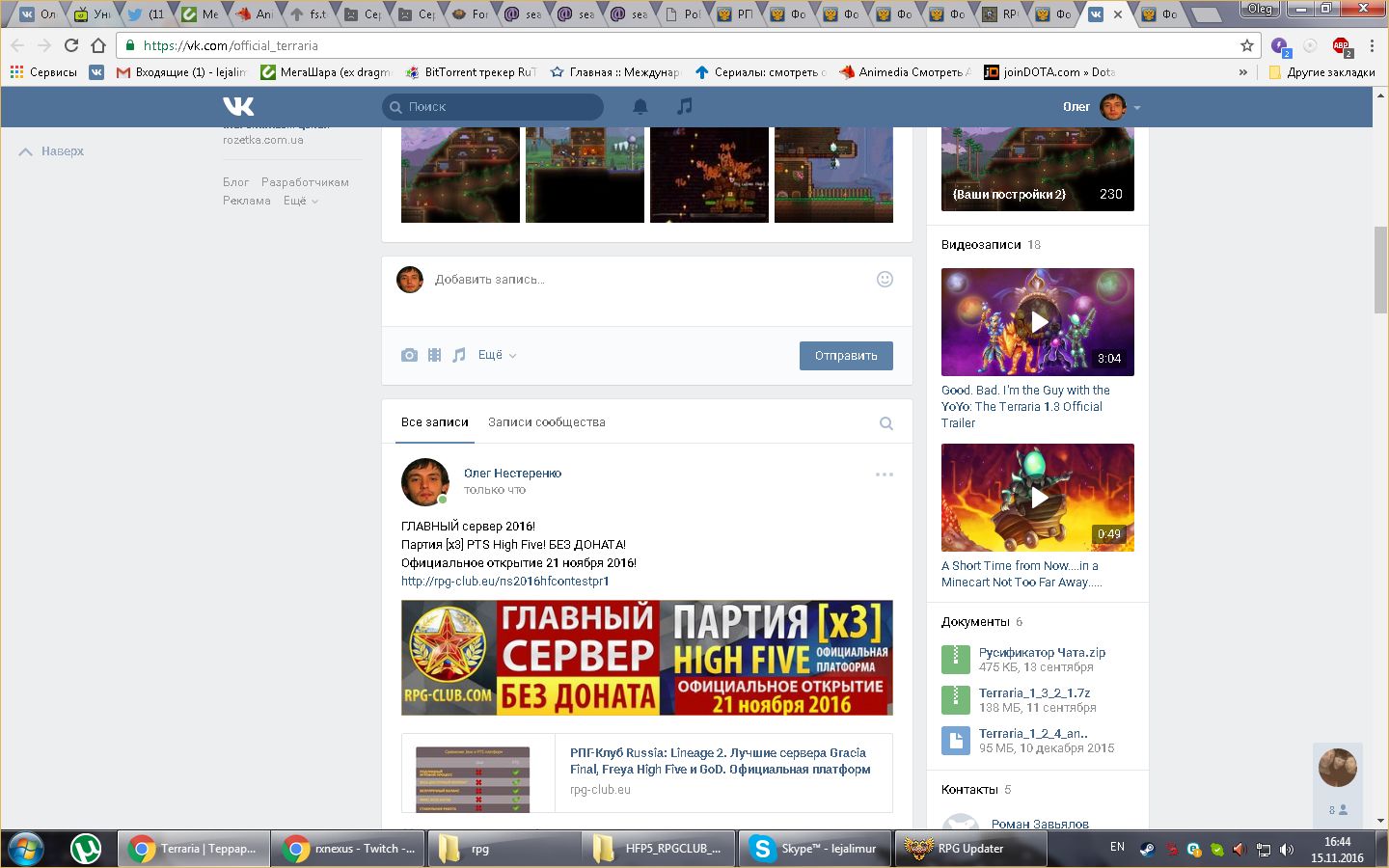The image size is (1389, 868).
Task: Open notifications bell in VK header
Action: click(x=640, y=106)
